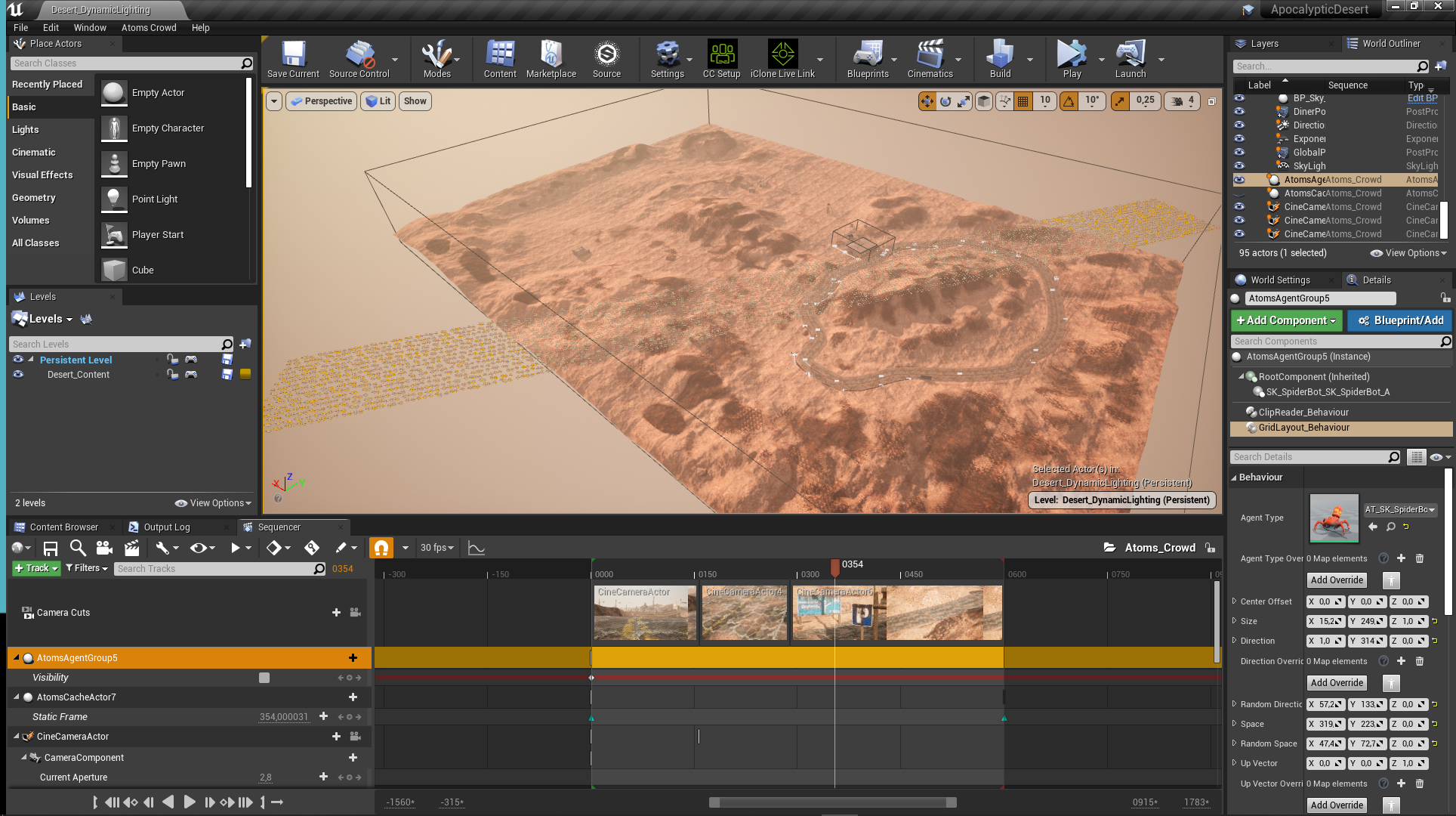Open the Settings gear icon

[x=668, y=59]
